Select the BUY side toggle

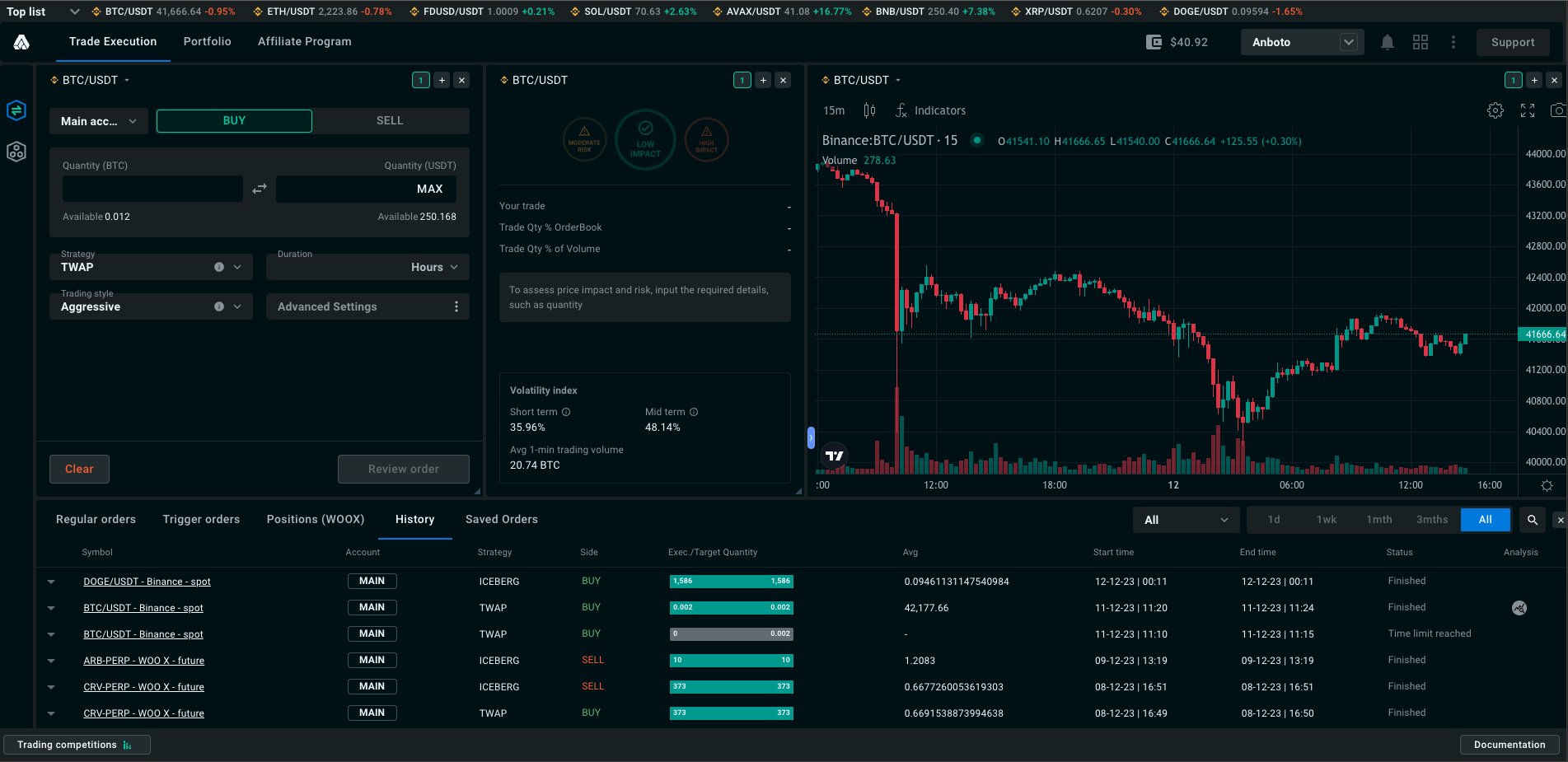(x=234, y=120)
